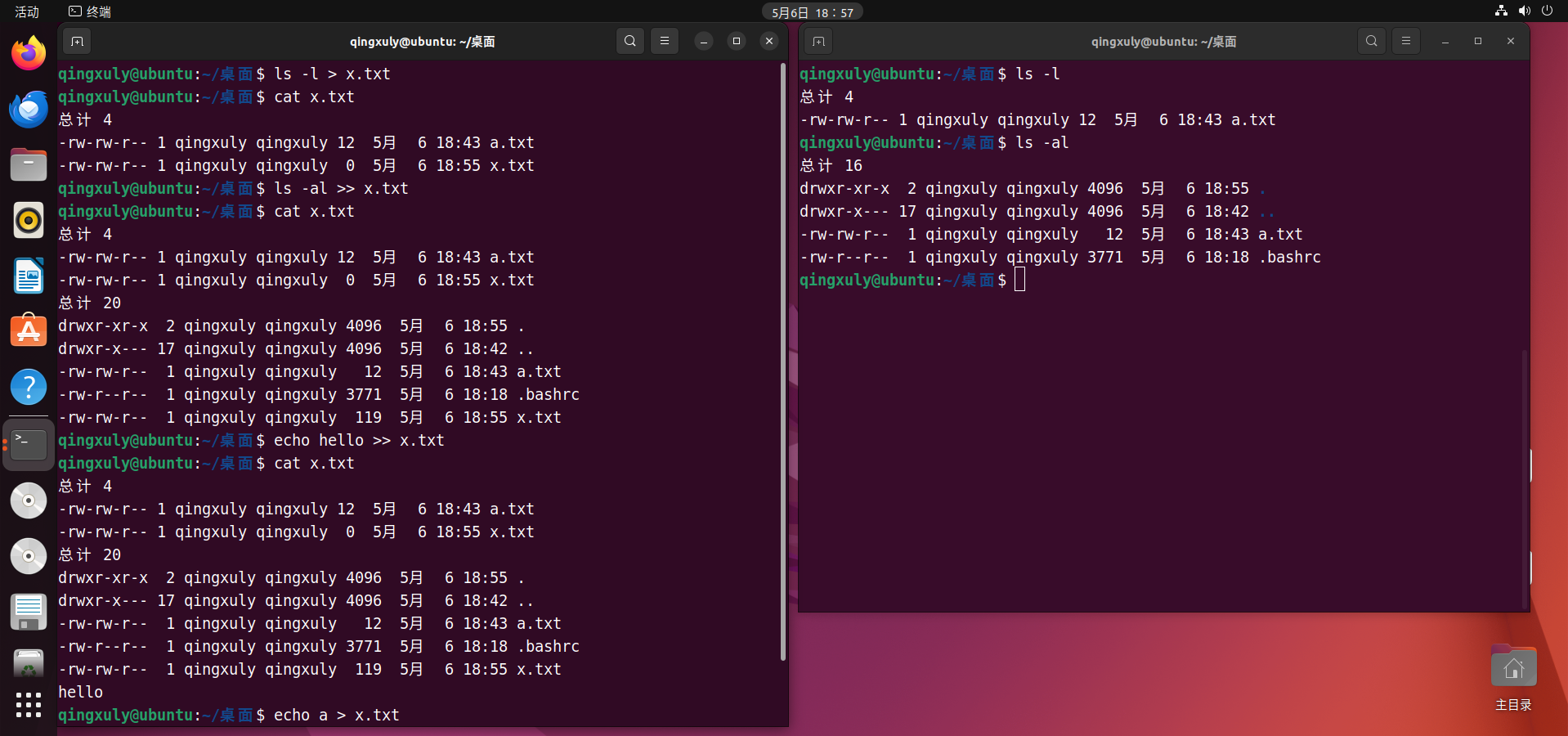Open Files manager from the dock
This screenshot has width=1568, height=736.
coord(29,165)
